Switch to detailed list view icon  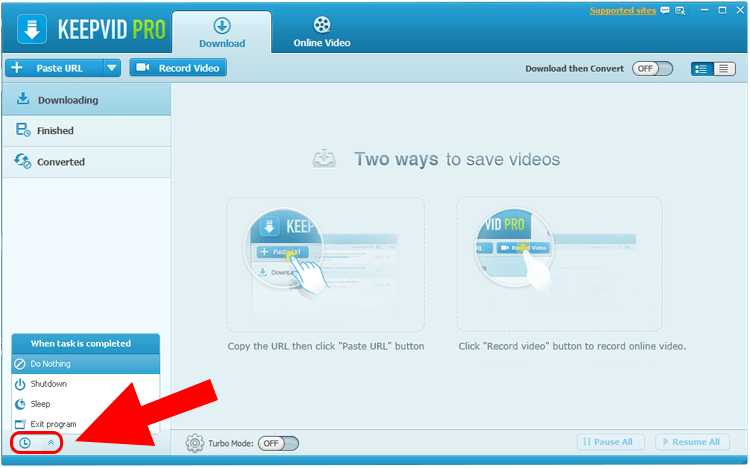point(702,69)
